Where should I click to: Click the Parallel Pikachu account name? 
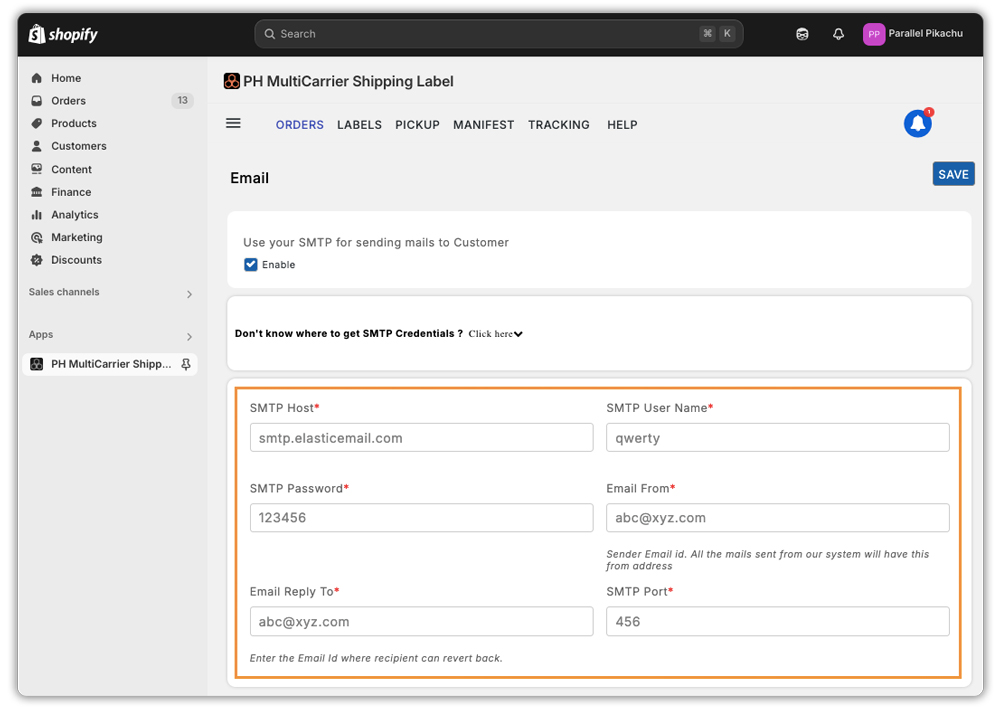click(x=925, y=33)
